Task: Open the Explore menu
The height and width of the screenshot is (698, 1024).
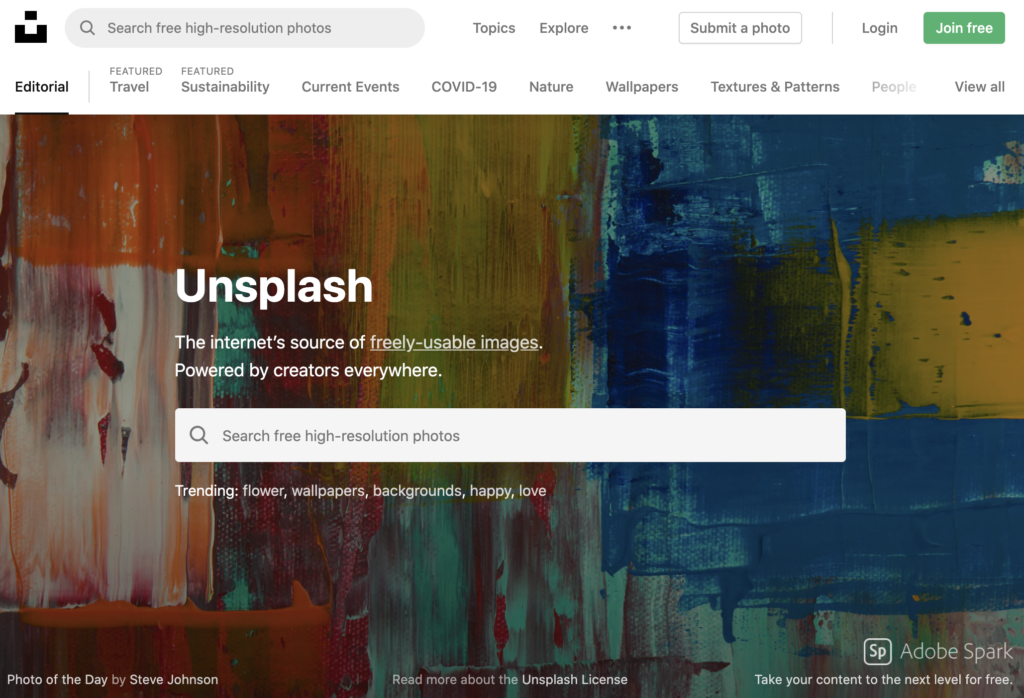Action: 564,28
